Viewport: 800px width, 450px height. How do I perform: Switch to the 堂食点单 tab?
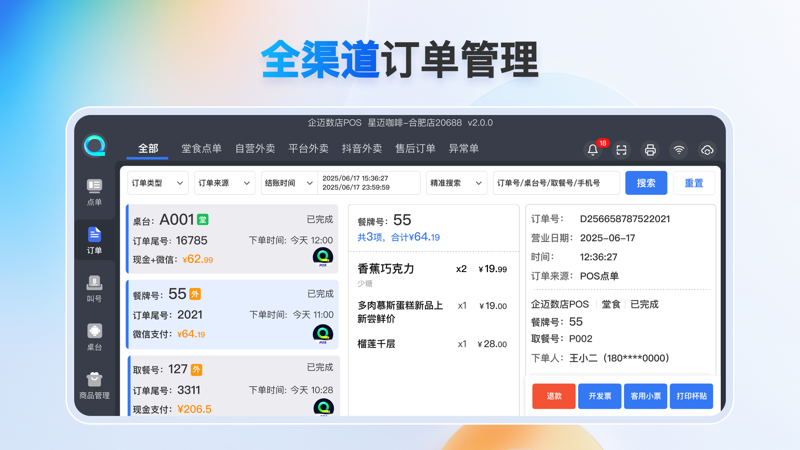click(x=201, y=149)
